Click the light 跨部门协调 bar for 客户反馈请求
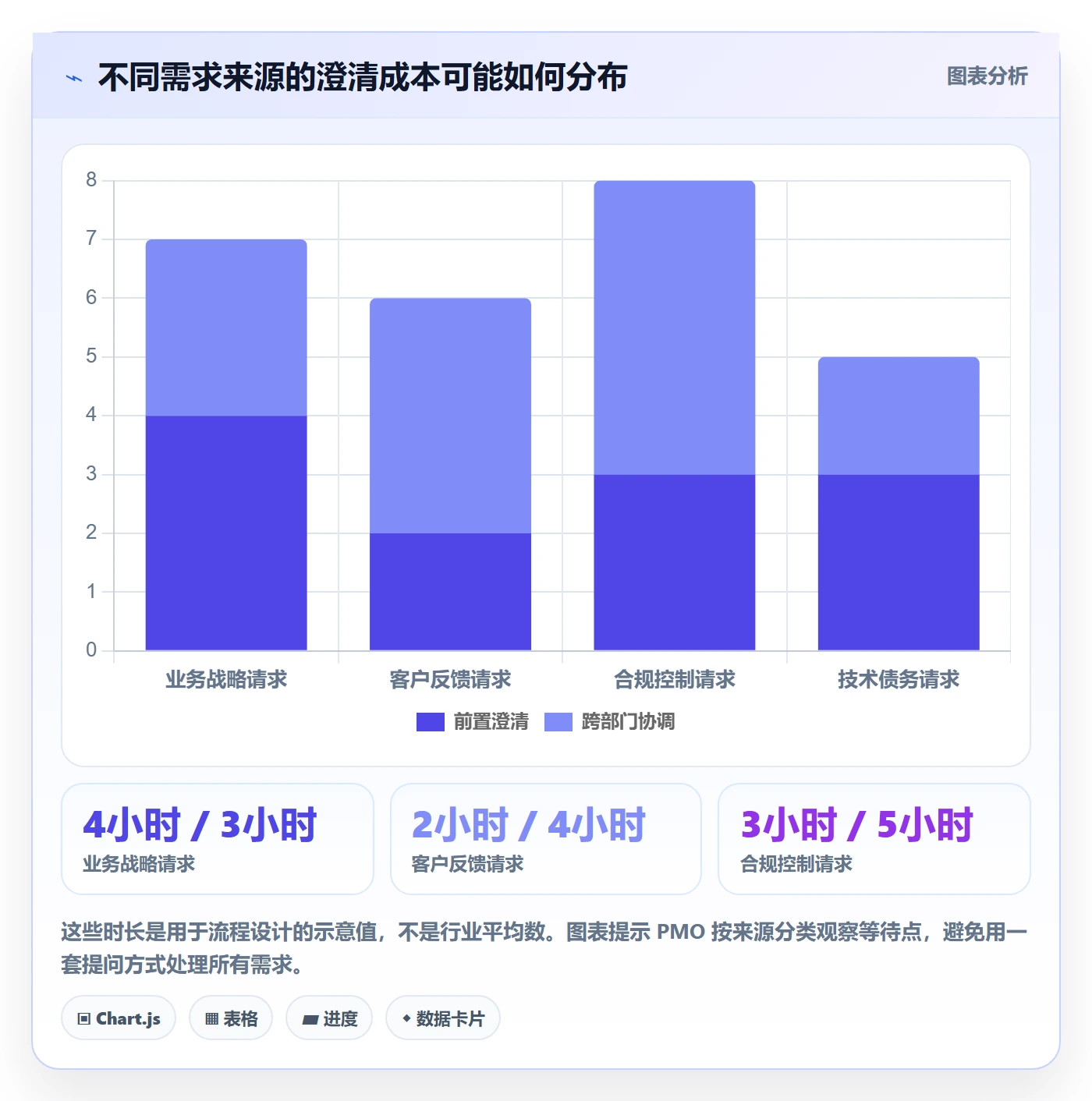1092x1101 pixels. 451,416
